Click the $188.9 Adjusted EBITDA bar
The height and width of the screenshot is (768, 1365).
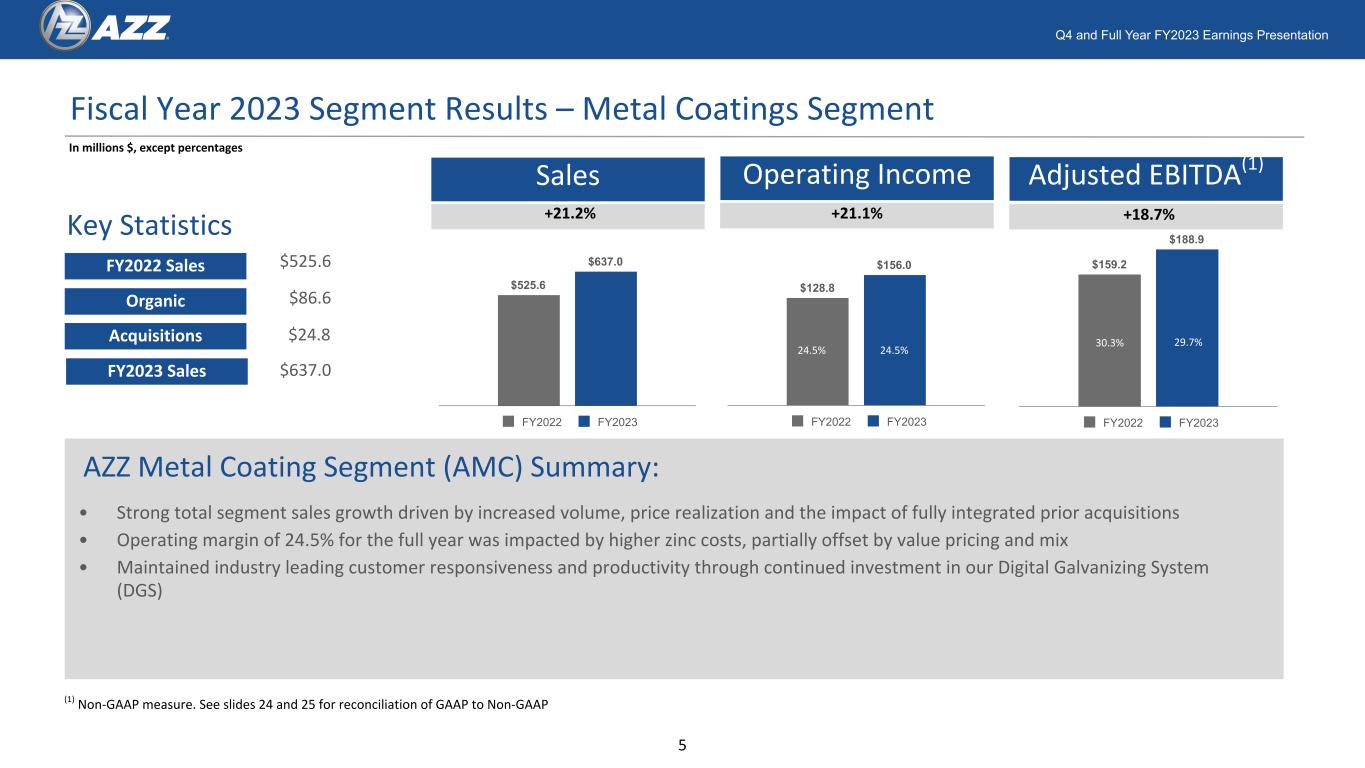point(1187,327)
